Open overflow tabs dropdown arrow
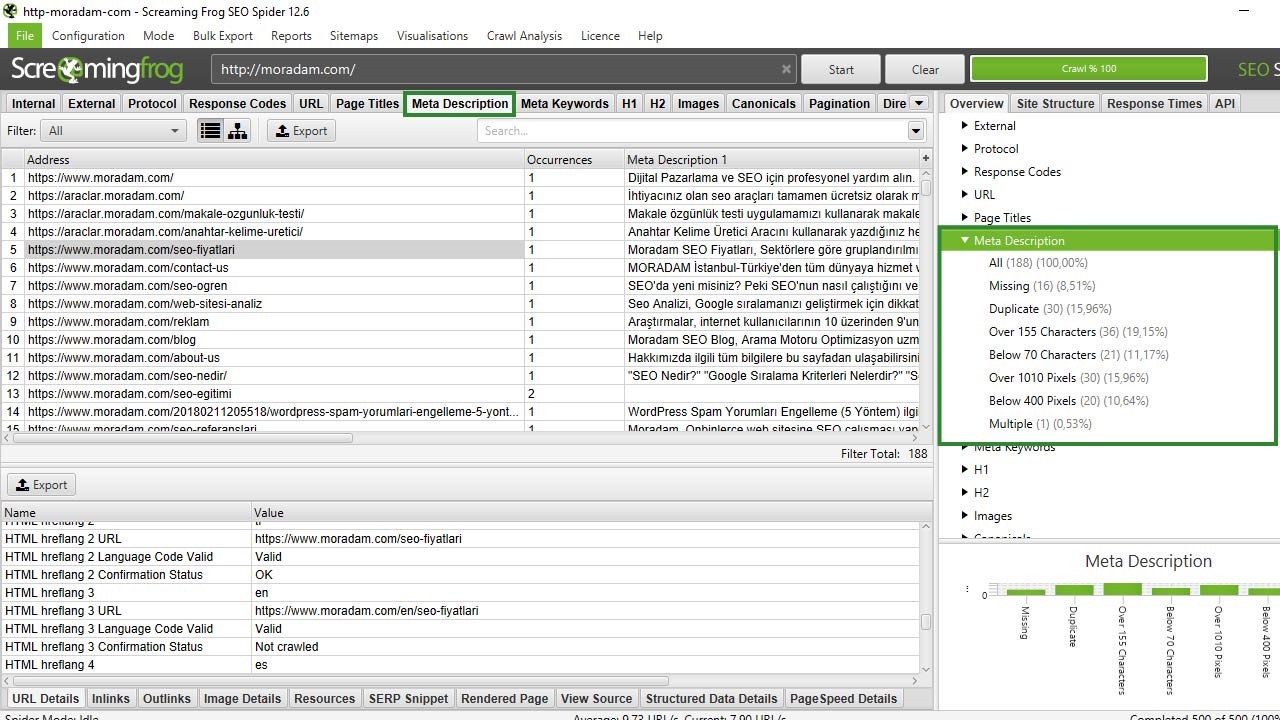Screen dimensions: 1280x720 point(919,103)
